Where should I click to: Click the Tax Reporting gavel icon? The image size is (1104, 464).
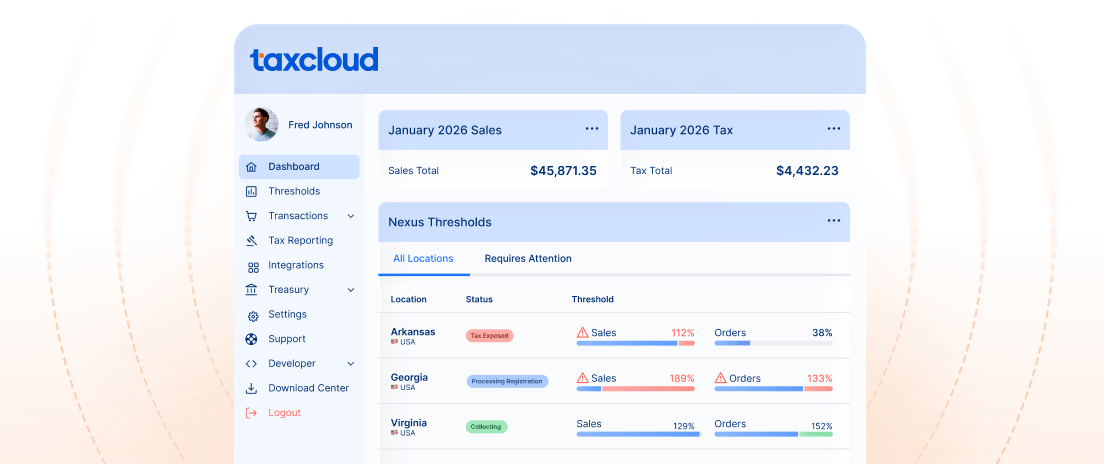pyautogui.click(x=251, y=241)
